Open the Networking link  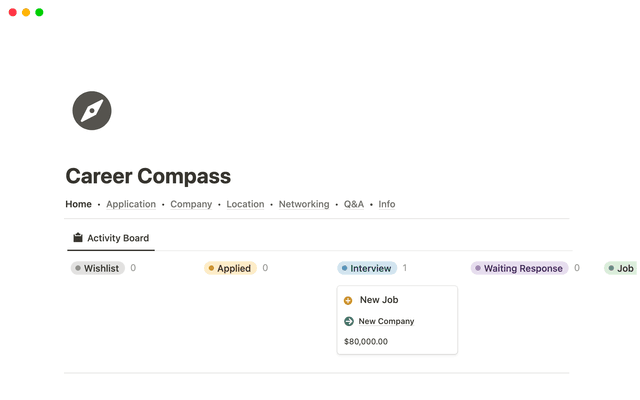304,204
